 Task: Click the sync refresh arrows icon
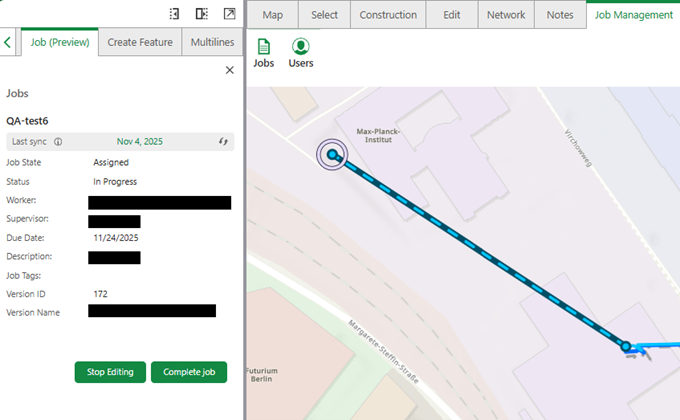tap(223, 141)
